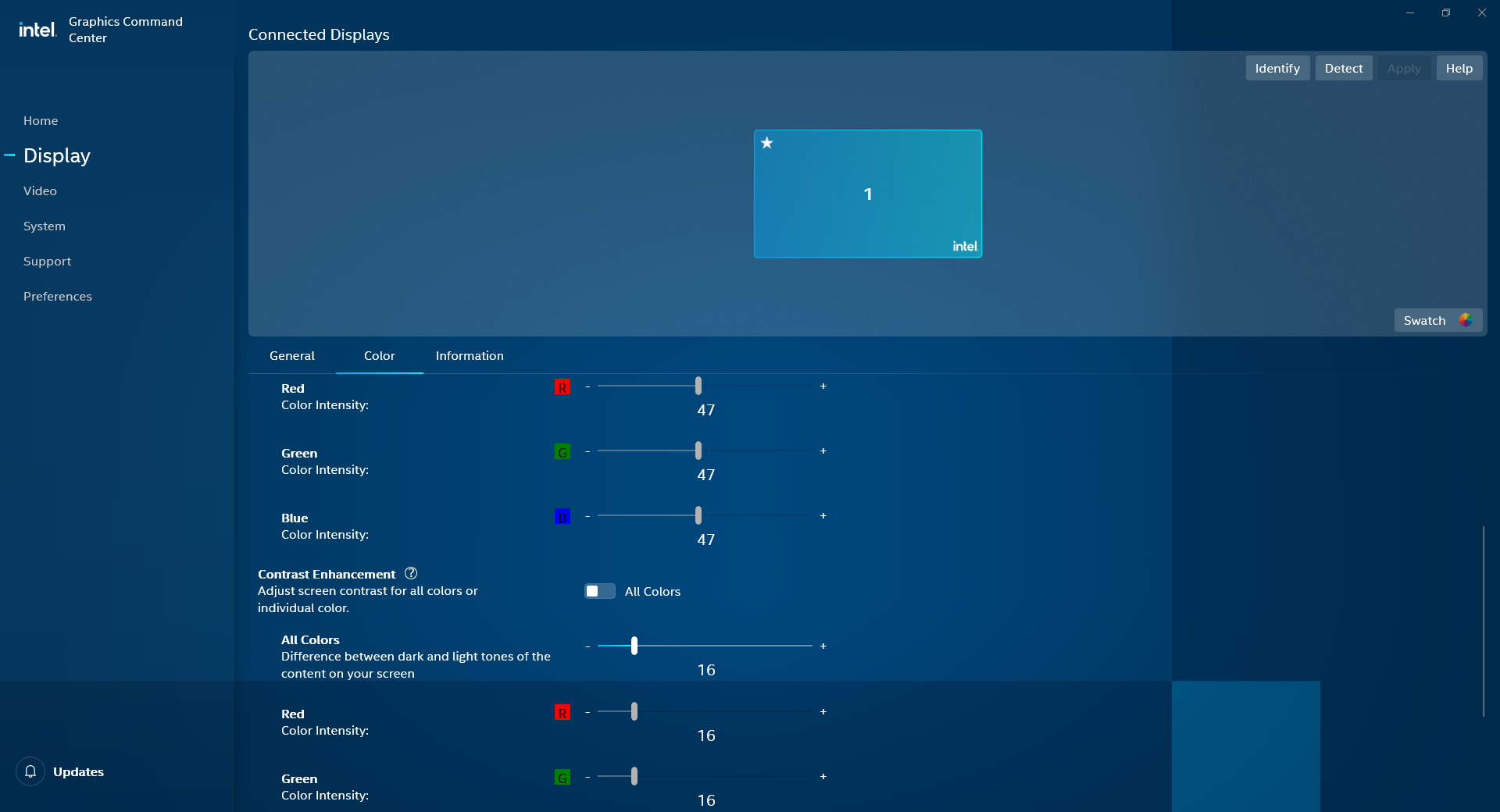This screenshot has height=812, width=1500.
Task: Open Updates in the sidebar footer
Action: pos(78,771)
